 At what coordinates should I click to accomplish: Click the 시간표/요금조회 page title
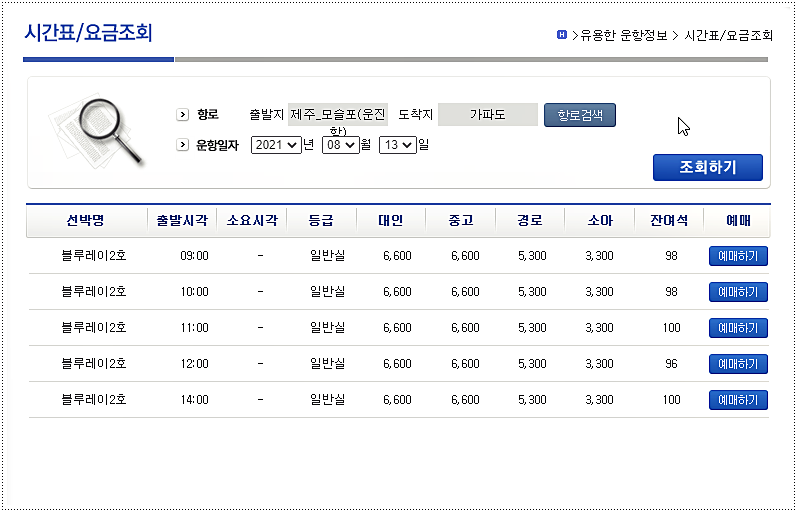pyautogui.click(x=88, y=34)
